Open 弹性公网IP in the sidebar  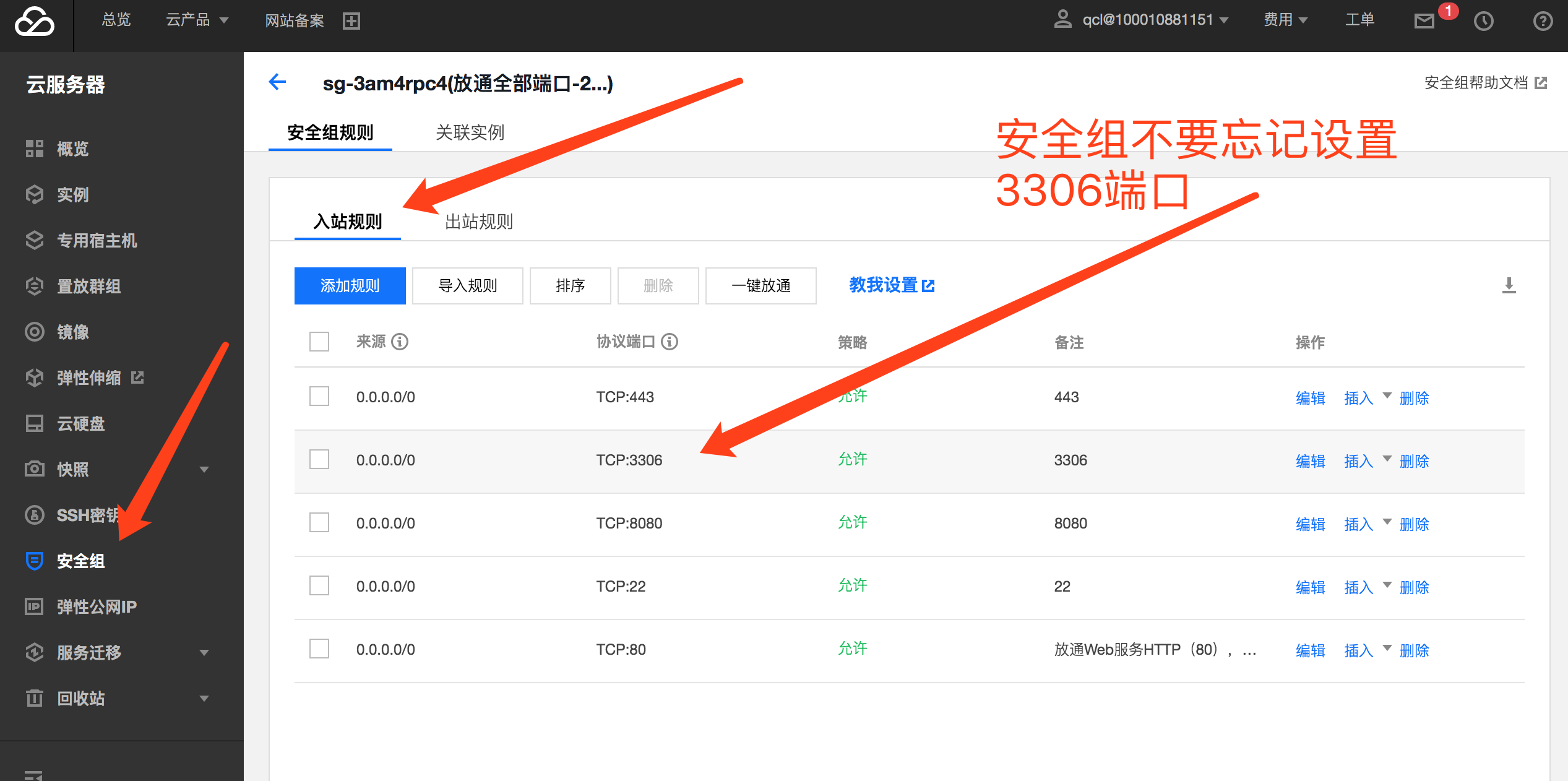(97, 606)
